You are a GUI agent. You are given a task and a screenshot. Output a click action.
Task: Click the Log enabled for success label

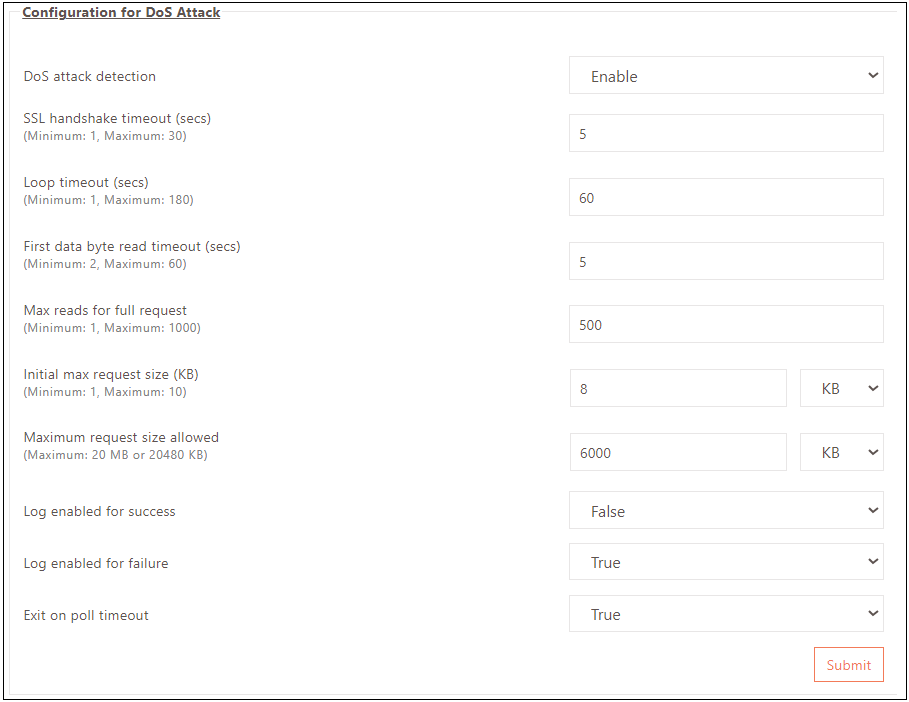click(99, 511)
